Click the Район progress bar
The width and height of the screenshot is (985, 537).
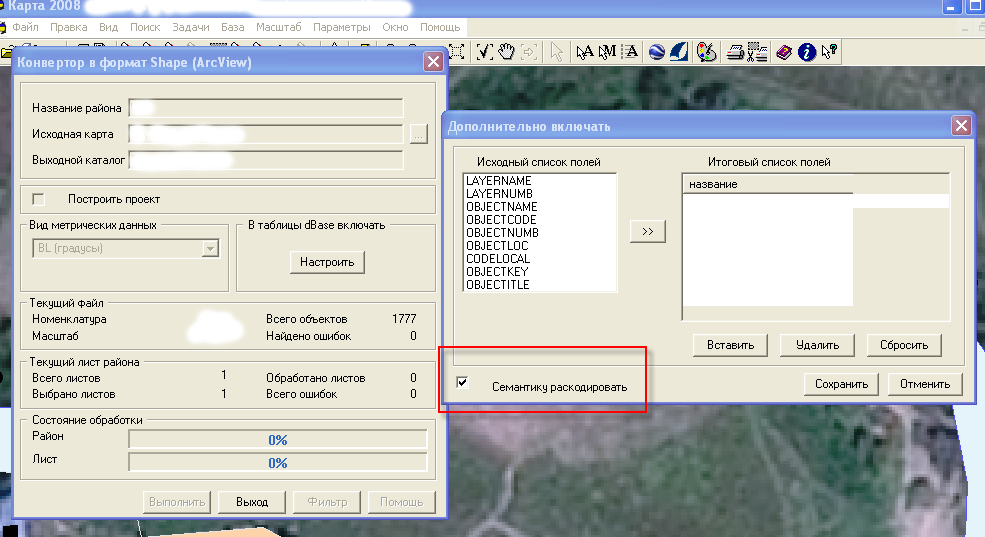coord(278,440)
